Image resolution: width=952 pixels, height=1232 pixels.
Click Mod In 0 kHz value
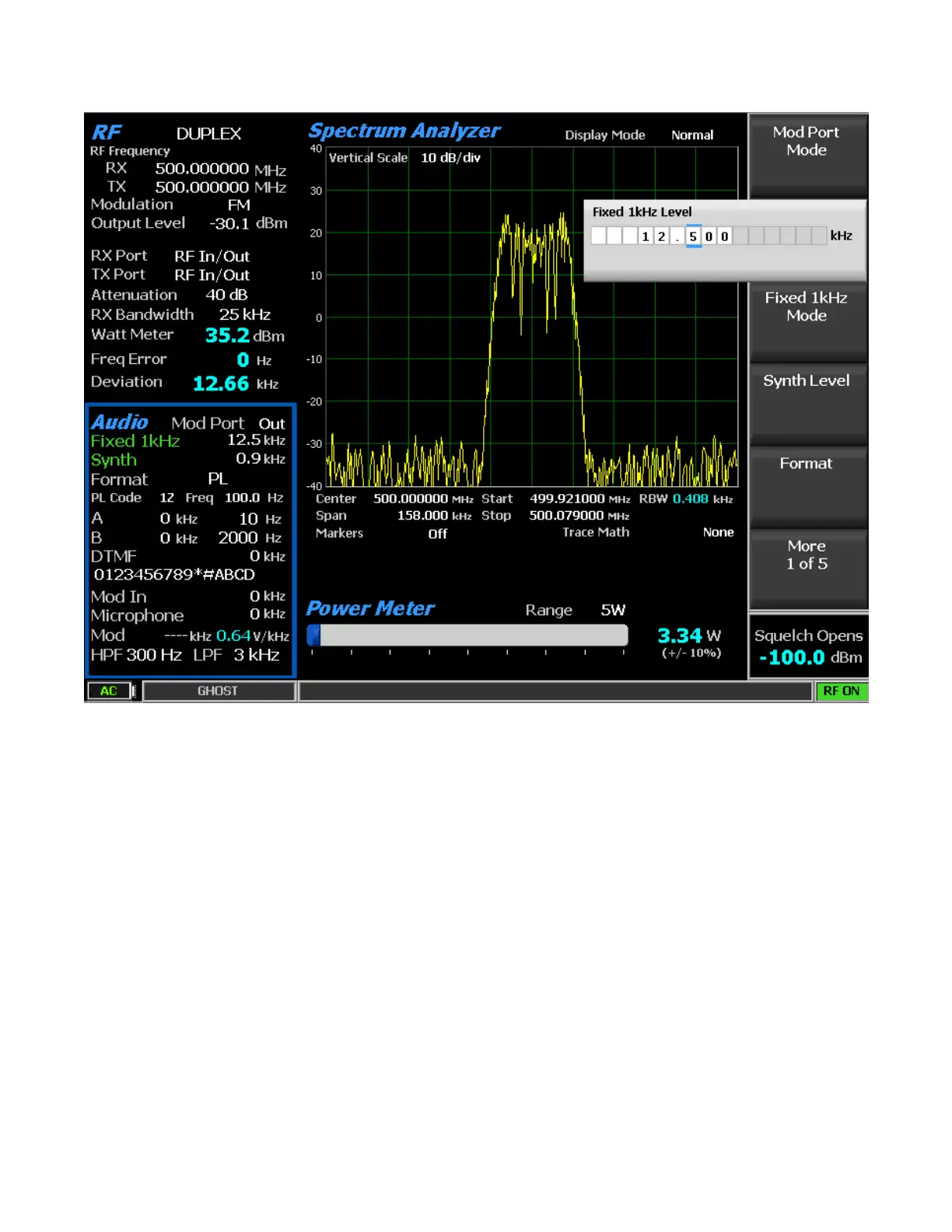pos(268,597)
